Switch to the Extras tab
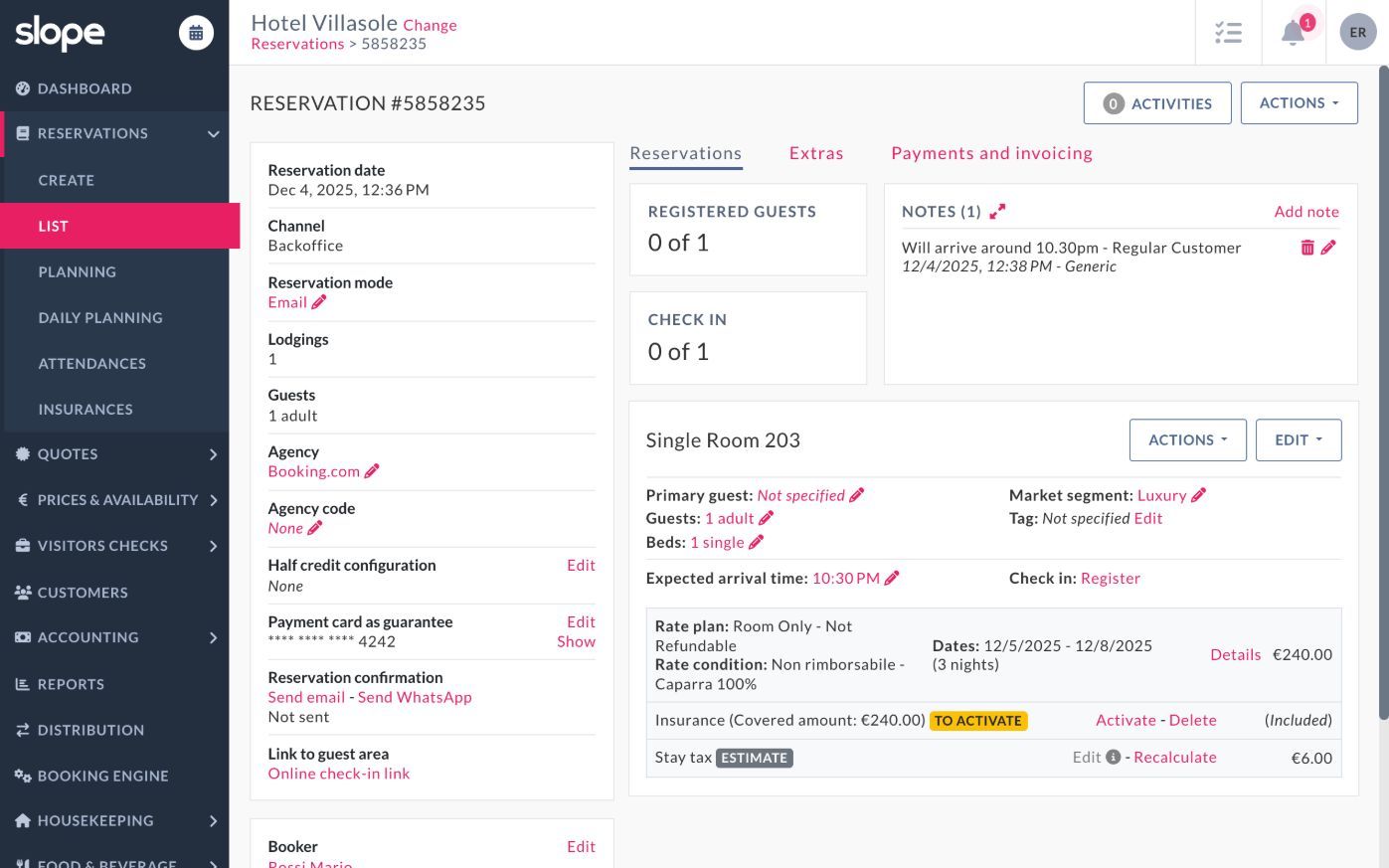Viewport: 1389px width, 868px height. (815, 153)
